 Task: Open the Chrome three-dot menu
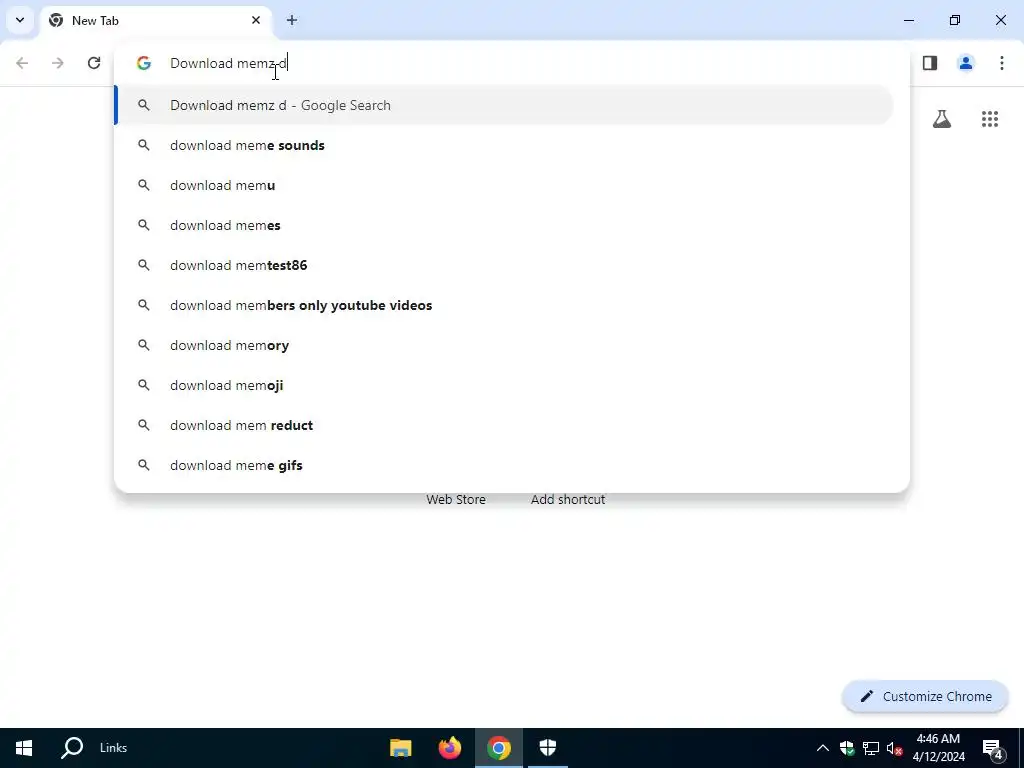click(x=1002, y=63)
